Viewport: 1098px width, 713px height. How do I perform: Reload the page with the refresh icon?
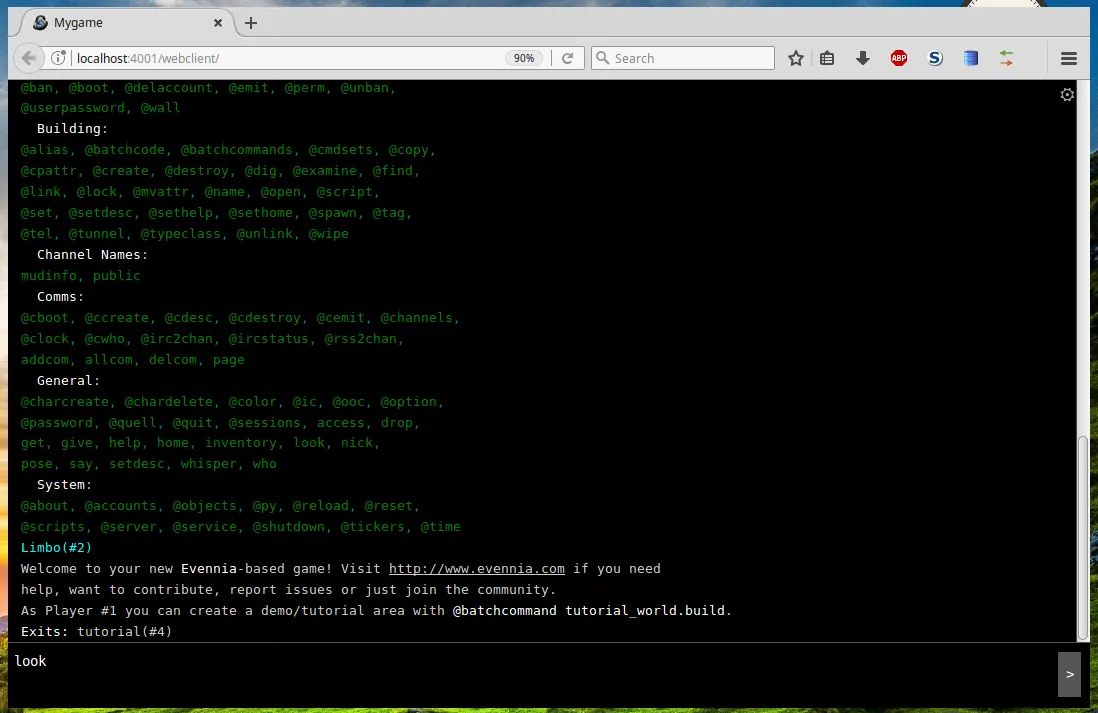click(568, 58)
